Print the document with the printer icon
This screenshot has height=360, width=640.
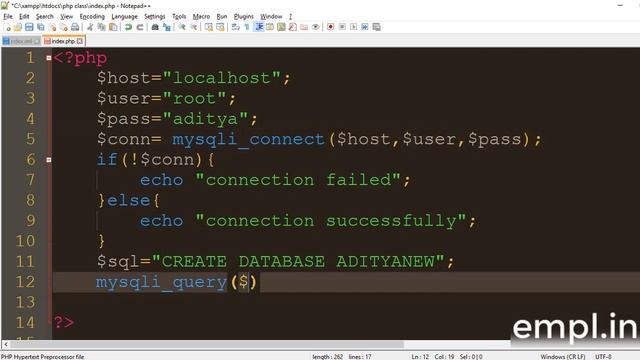pyautogui.click(x=75, y=27)
